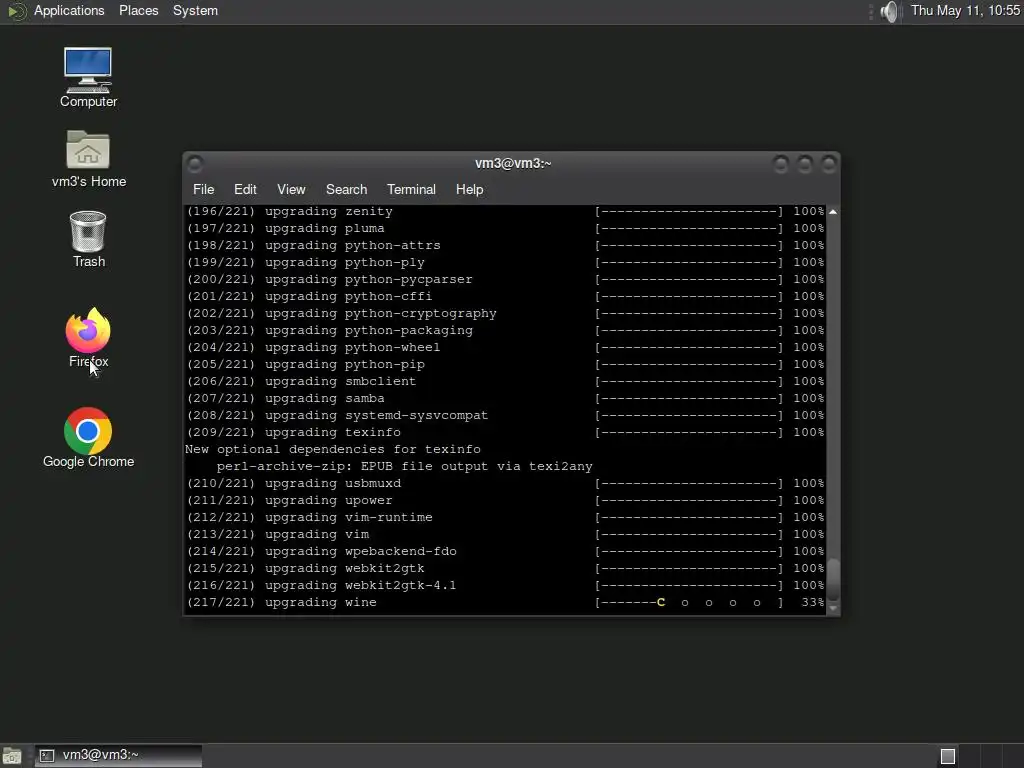
Task: Open the Trash desktop icon
Action: click(88, 239)
